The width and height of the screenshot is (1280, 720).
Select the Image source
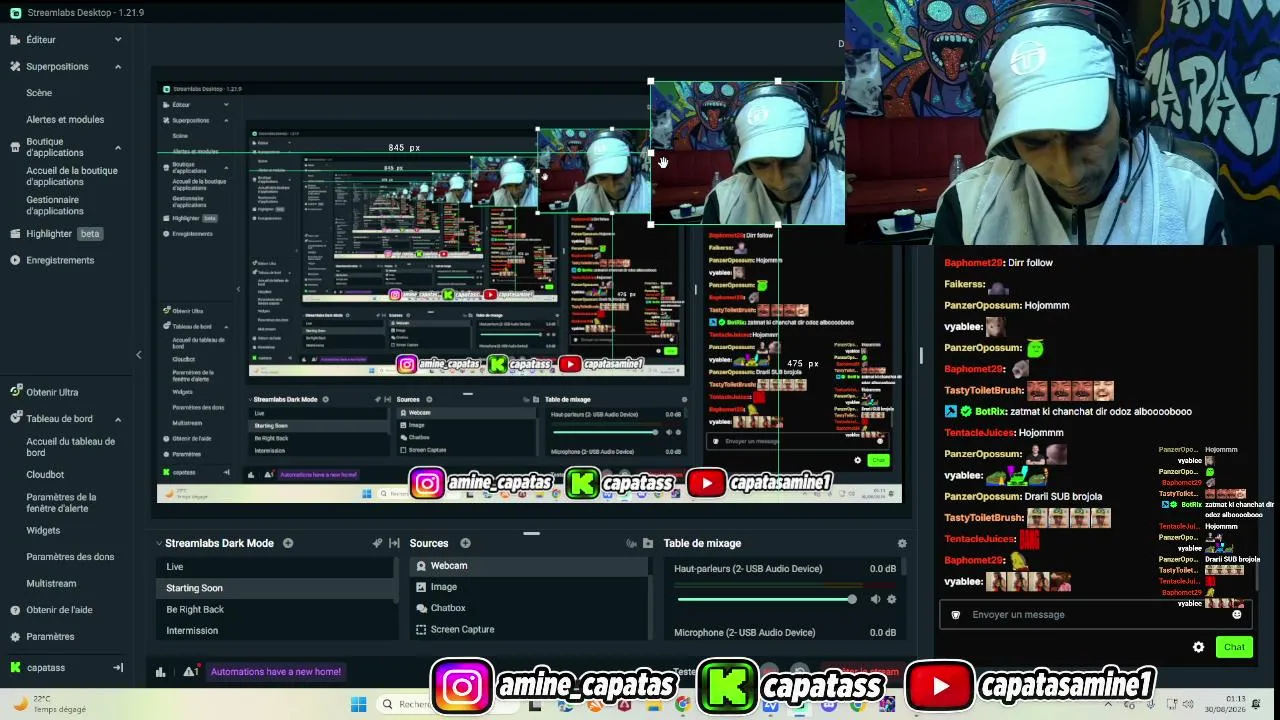coord(529,587)
